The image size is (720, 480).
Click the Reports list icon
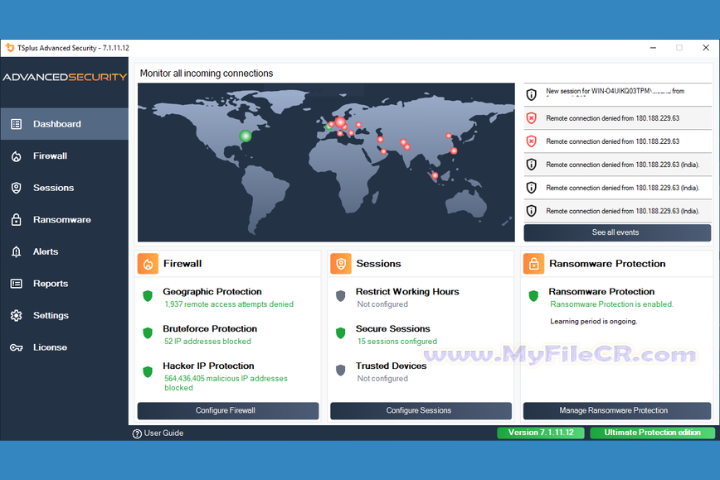[16, 283]
